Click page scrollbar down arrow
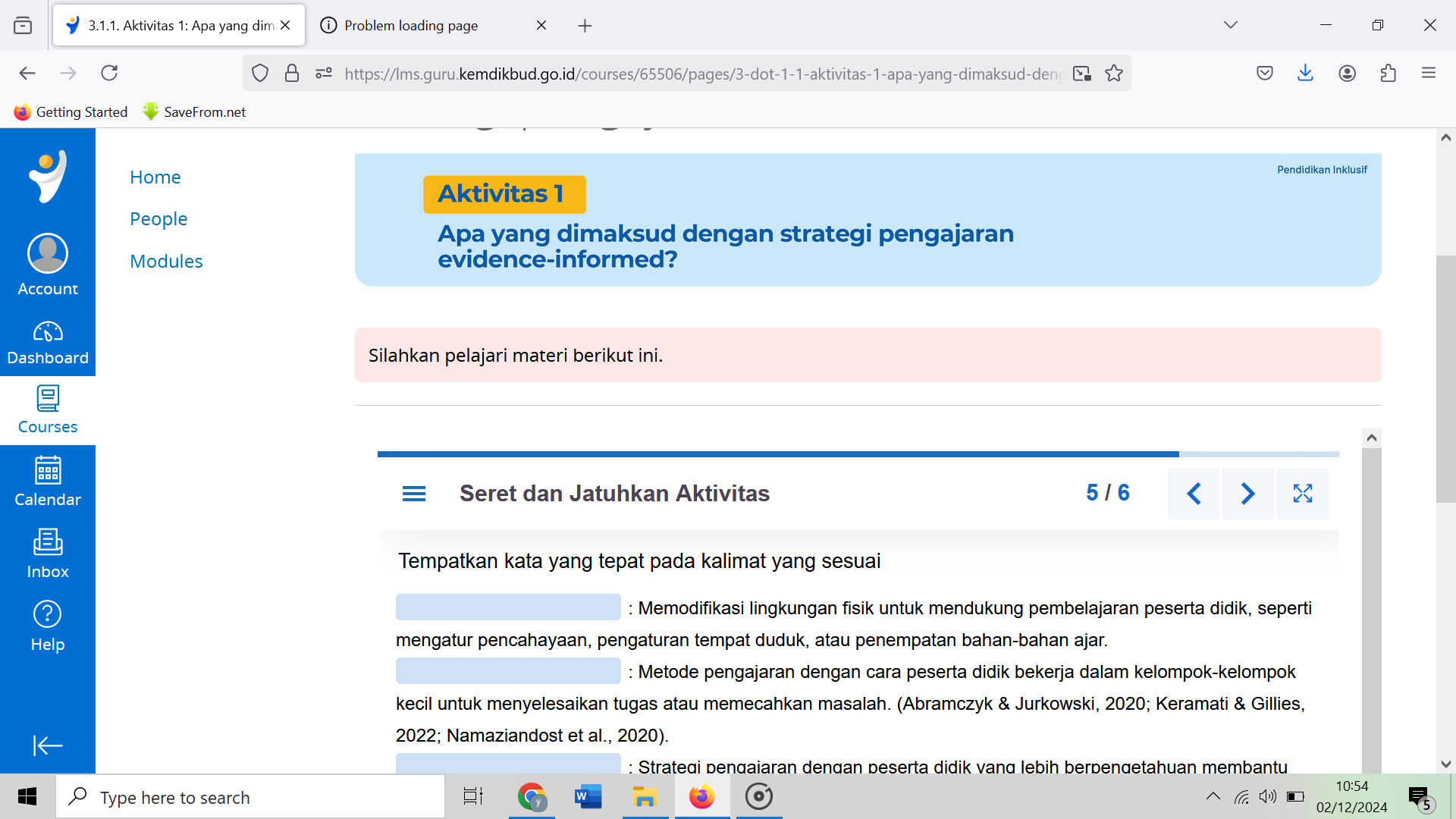This screenshot has width=1456, height=819. point(1445,764)
